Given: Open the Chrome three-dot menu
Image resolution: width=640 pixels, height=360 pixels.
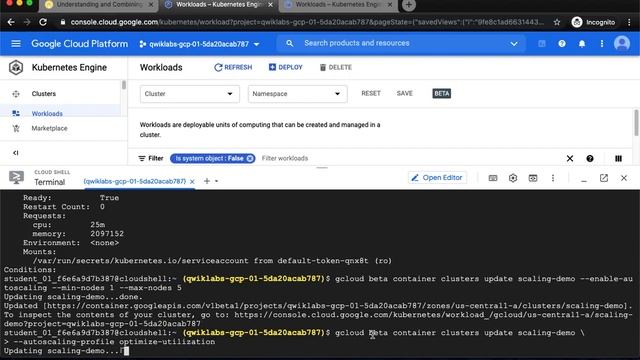Looking at the screenshot, I should pos(629,22).
